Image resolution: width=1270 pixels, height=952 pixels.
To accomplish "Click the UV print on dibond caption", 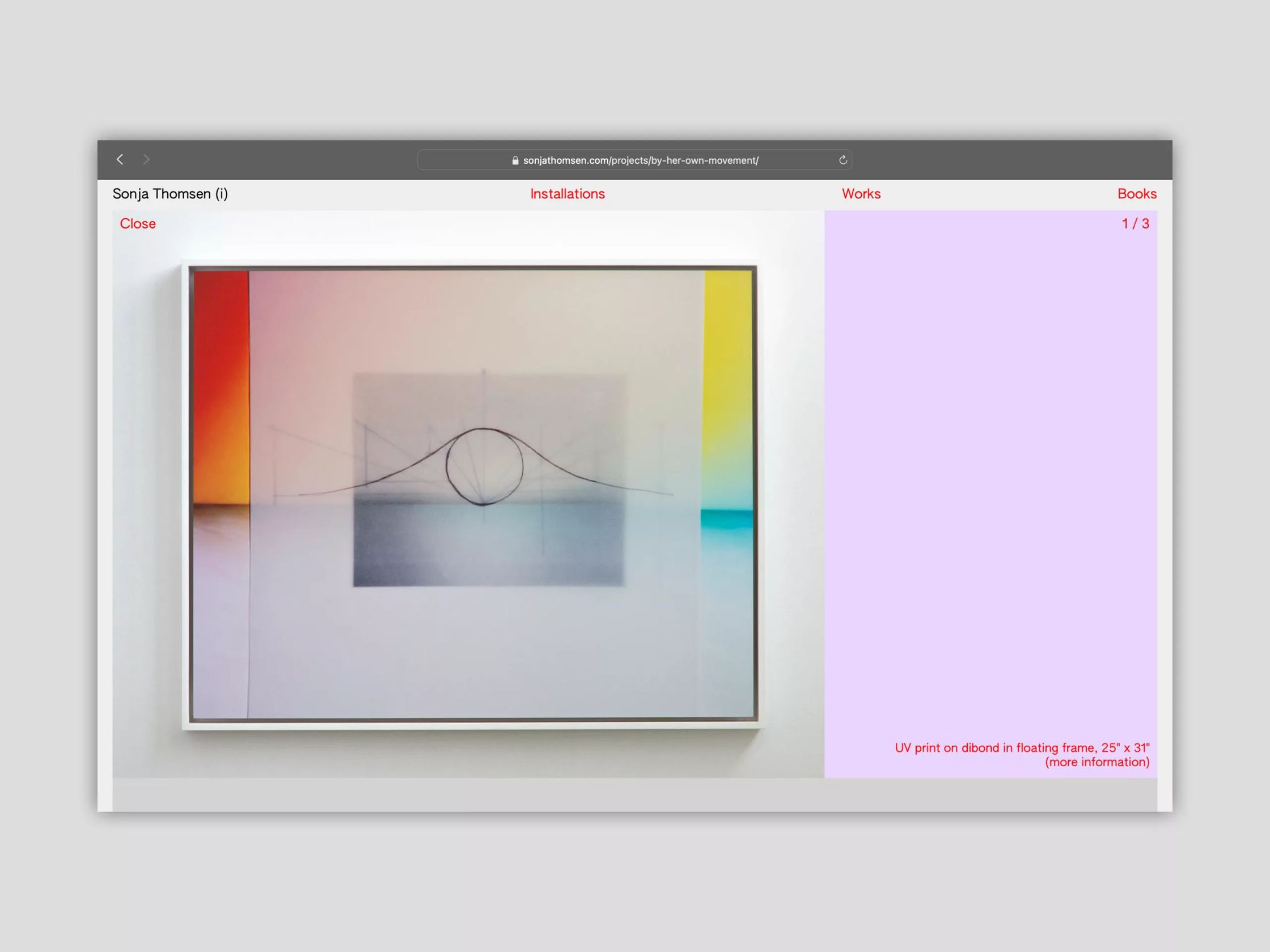I will [x=1022, y=747].
